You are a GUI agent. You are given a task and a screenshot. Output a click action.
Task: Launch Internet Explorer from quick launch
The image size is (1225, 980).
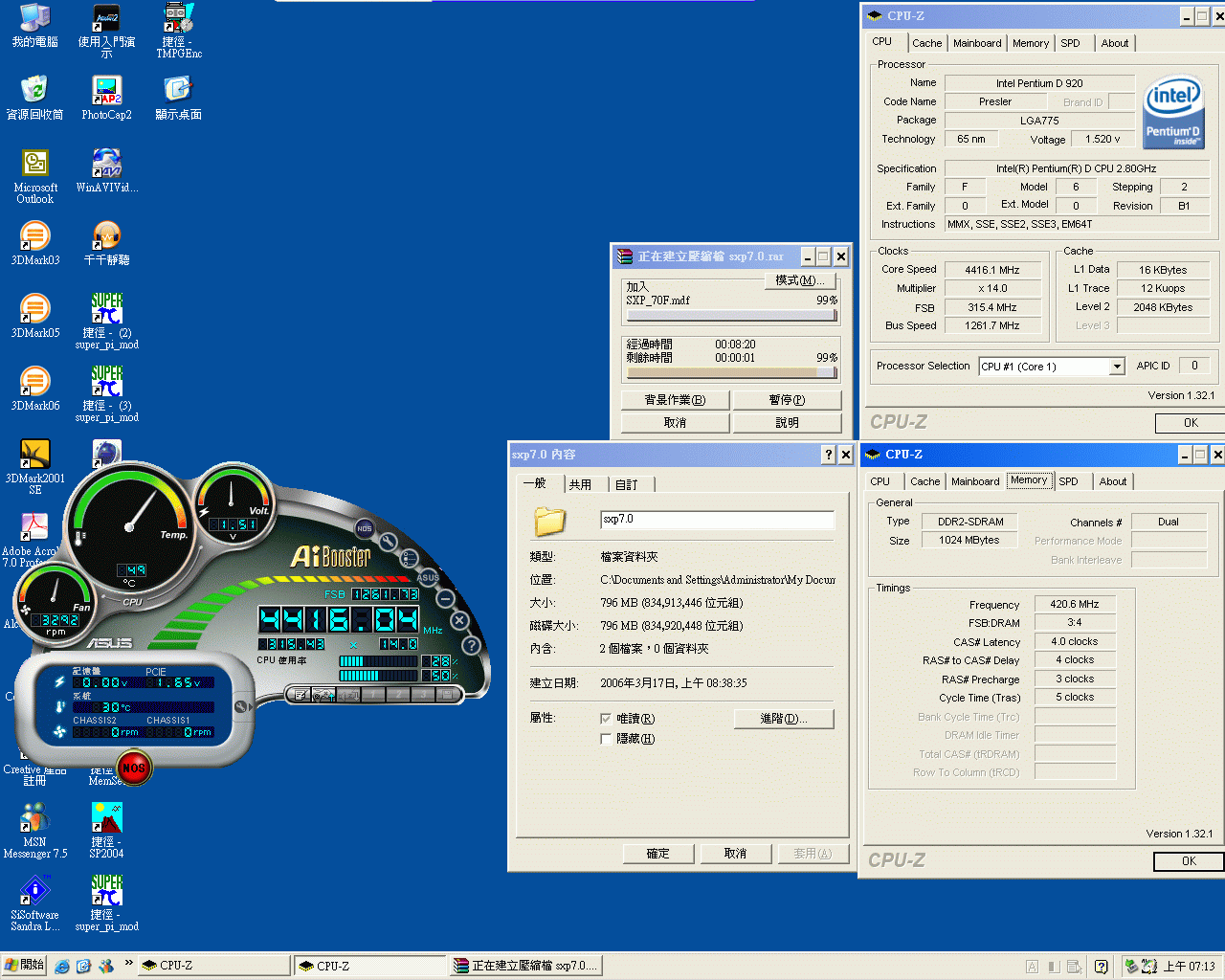[62, 967]
